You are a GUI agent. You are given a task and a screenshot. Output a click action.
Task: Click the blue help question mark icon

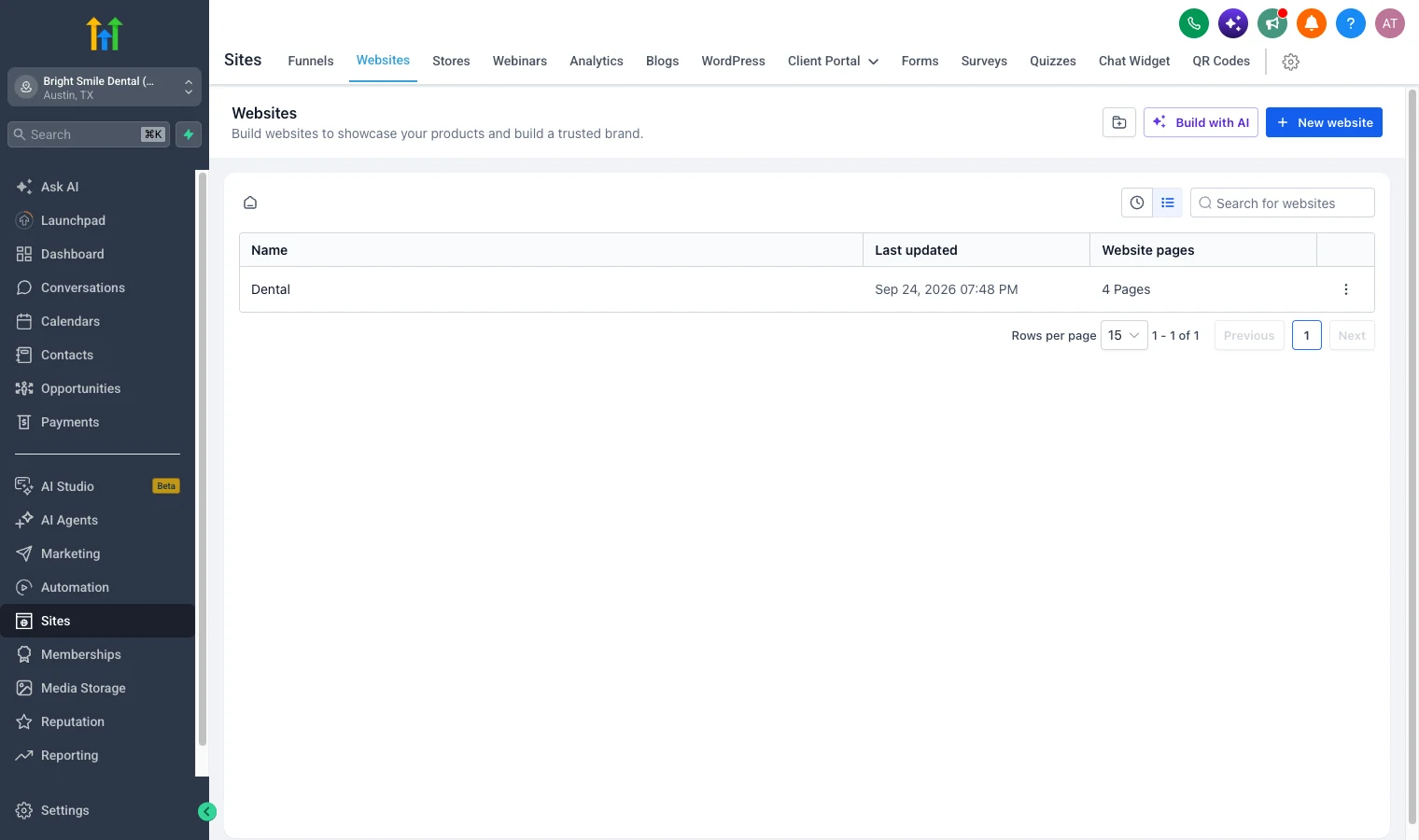click(x=1351, y=23)
